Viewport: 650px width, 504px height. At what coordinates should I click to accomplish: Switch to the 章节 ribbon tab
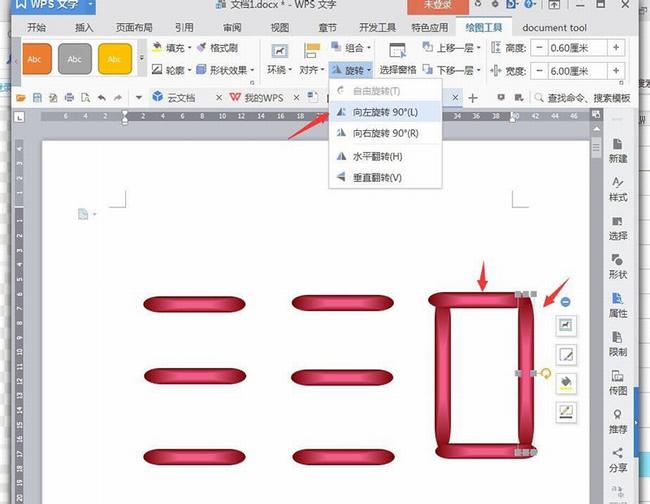[x=327, y=27]
